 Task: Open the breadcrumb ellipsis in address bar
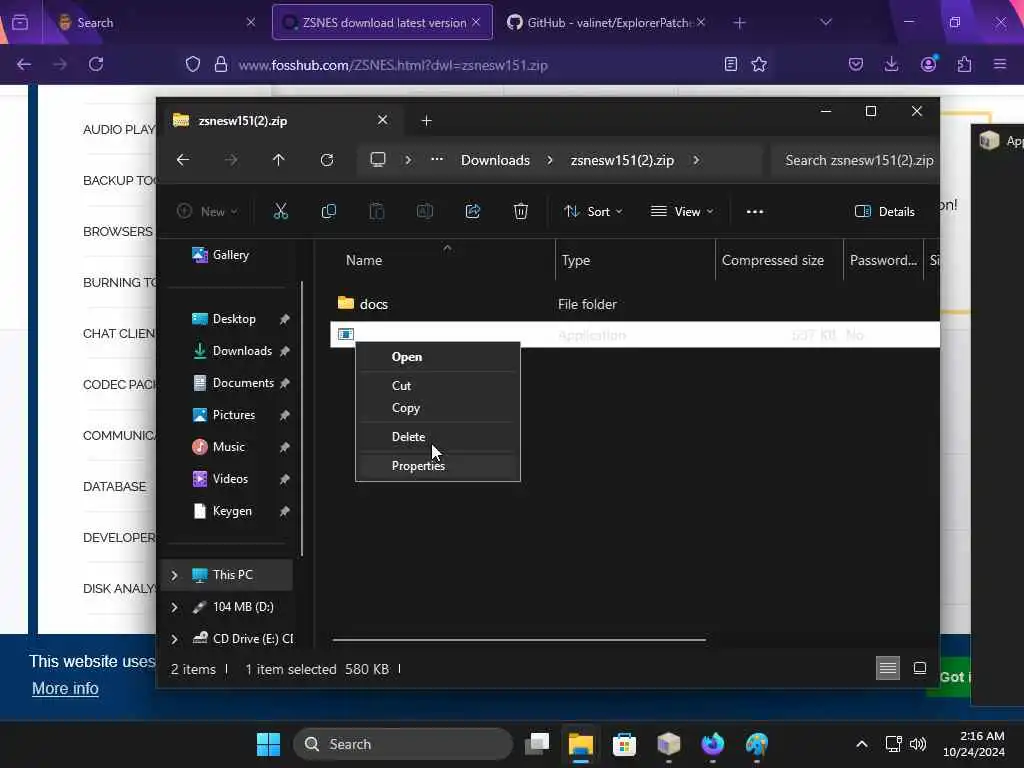click(x=437, y=160)
